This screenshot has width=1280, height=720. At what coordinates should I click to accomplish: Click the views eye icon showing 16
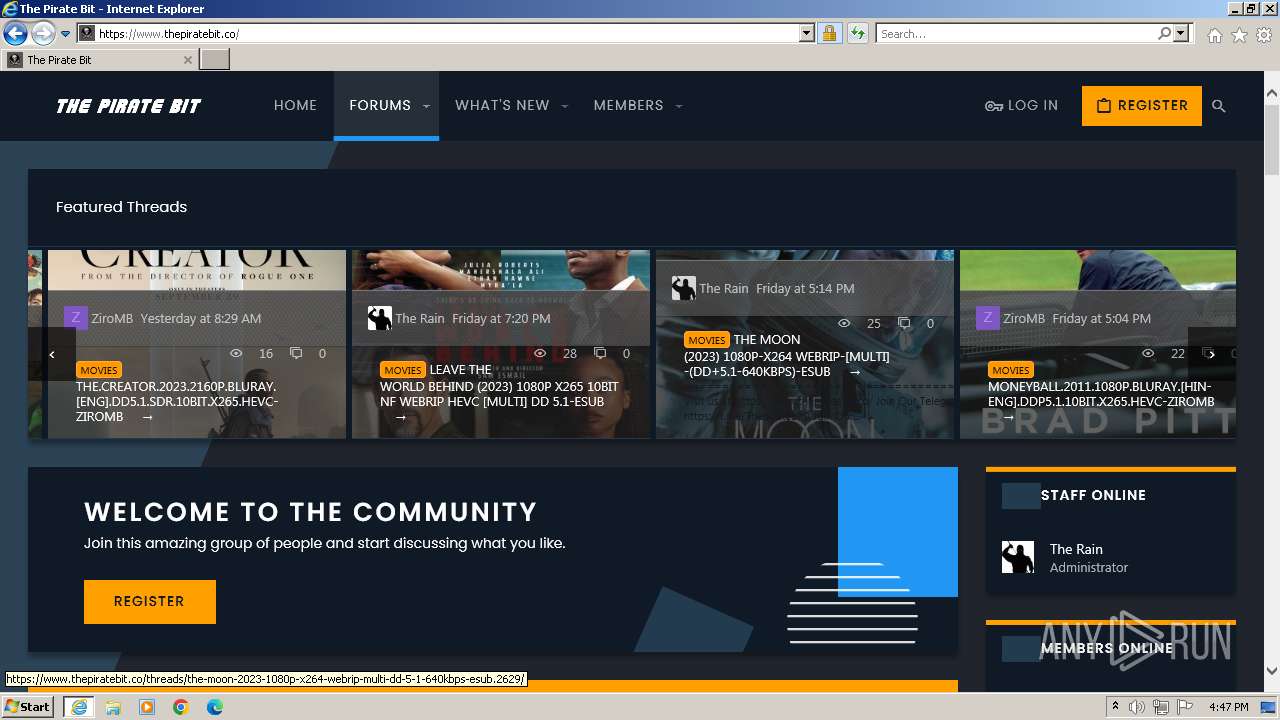coord(237,353)
